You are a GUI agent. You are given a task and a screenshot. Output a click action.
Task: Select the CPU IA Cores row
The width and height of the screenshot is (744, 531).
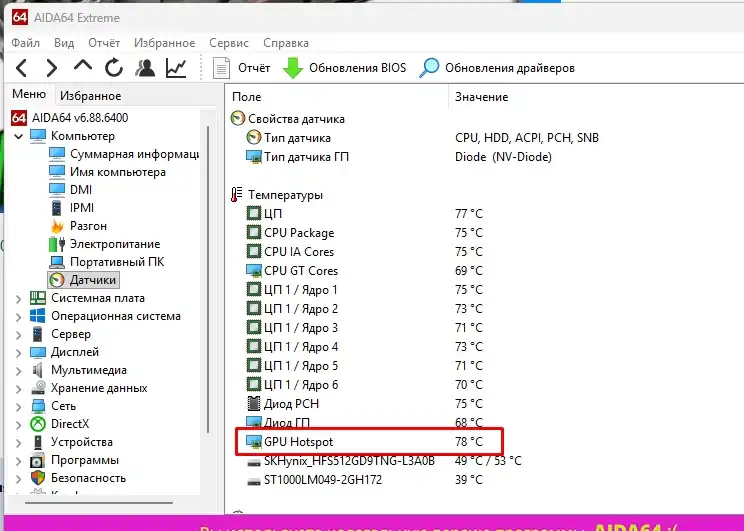coord(364,252)
